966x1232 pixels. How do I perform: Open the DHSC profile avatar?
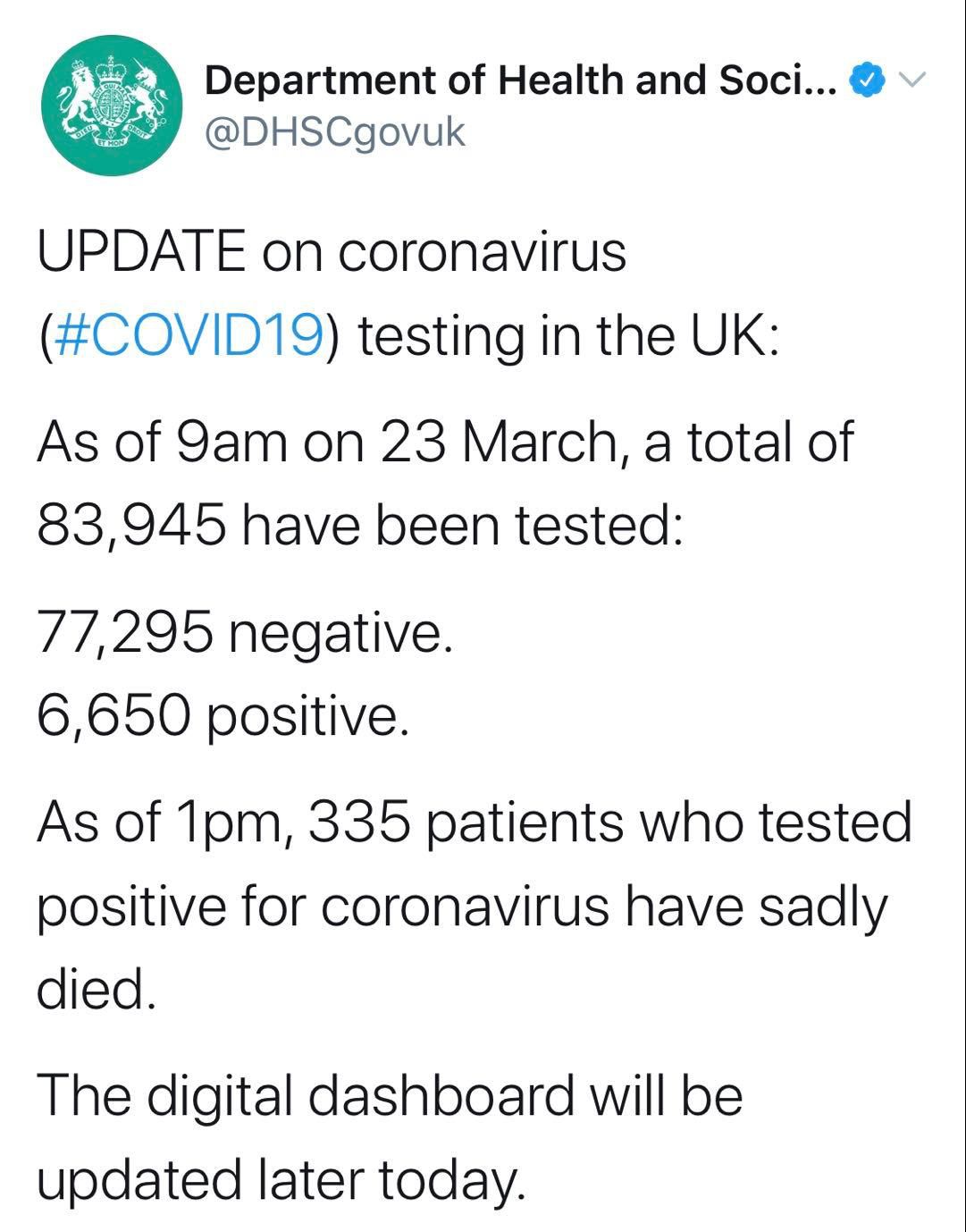(113, 105)
